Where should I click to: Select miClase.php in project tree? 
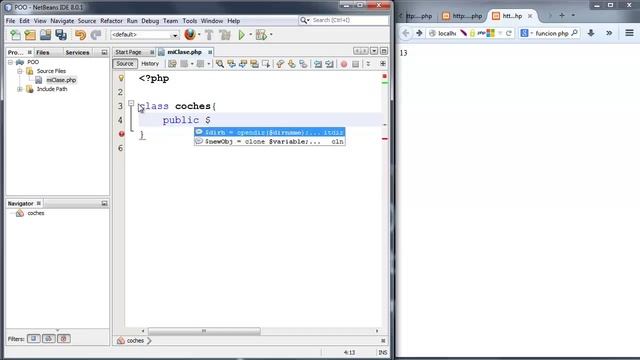(61, 80)
